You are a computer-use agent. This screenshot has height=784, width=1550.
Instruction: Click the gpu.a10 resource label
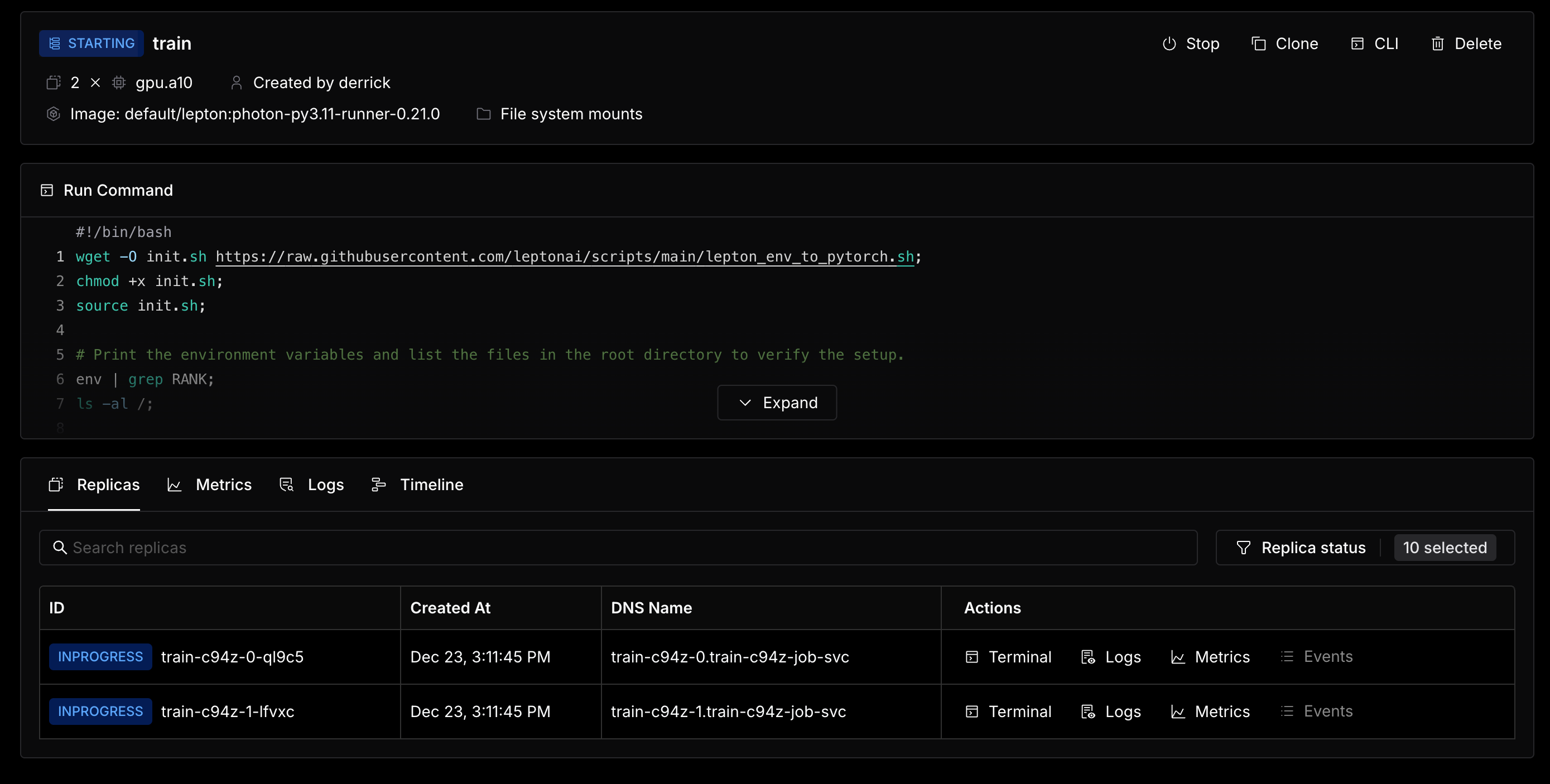(x=163, y=83)
